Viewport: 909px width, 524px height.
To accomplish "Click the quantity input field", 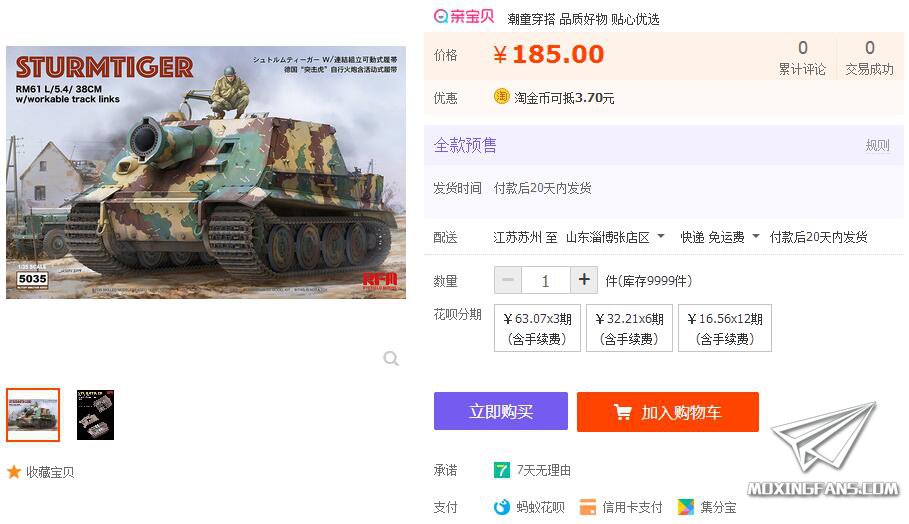I will click(x=546, y=281).
